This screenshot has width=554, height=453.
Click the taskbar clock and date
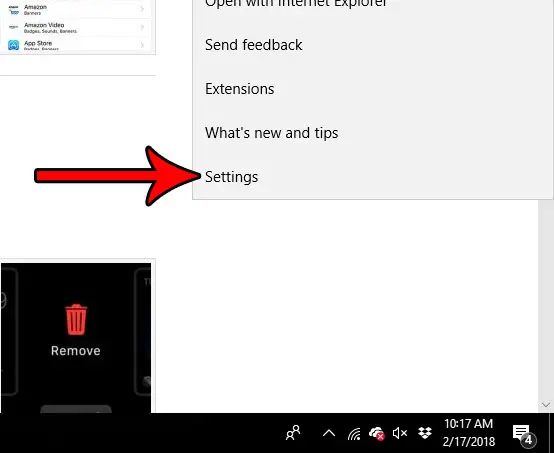[468, 433]
